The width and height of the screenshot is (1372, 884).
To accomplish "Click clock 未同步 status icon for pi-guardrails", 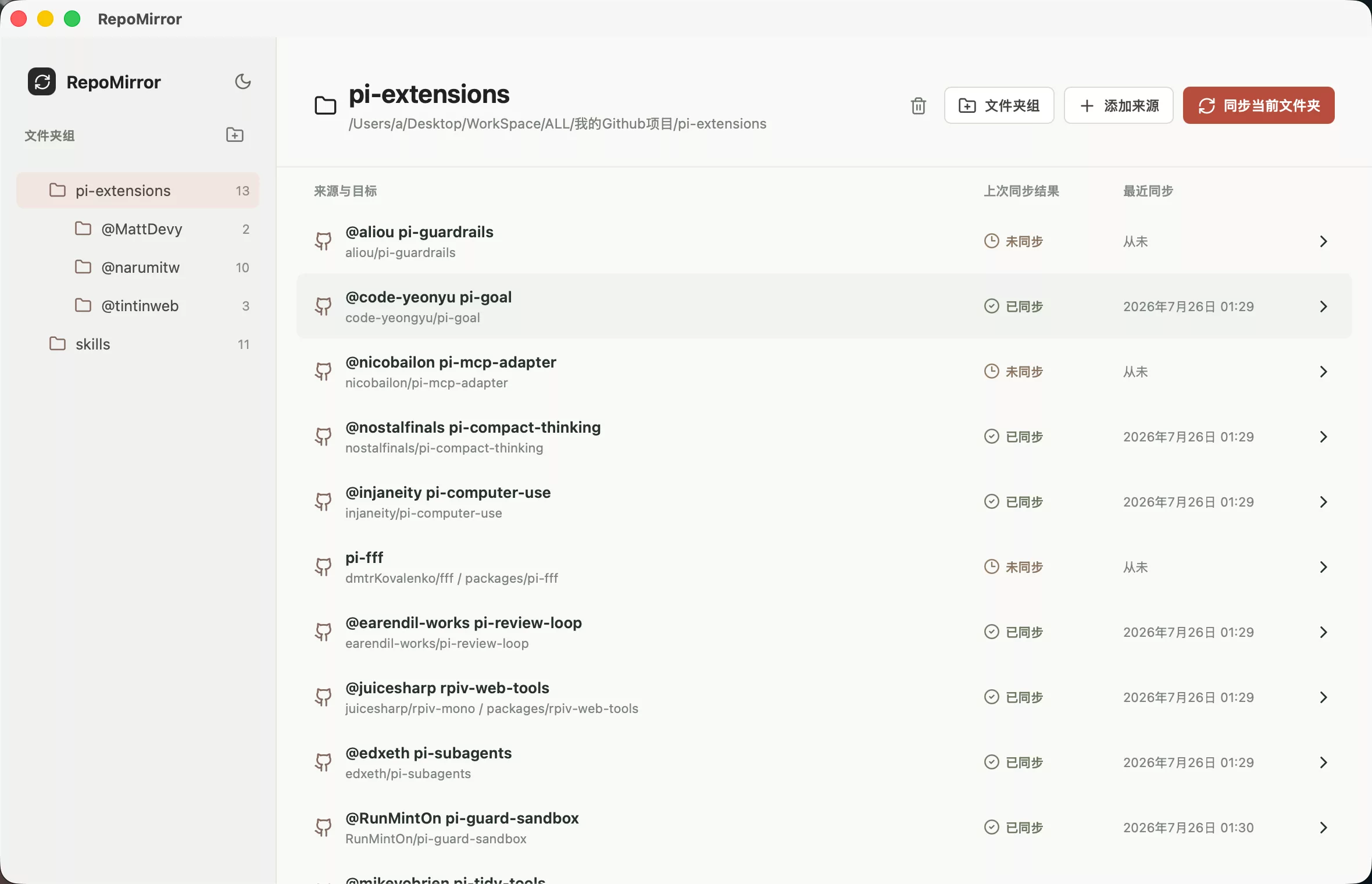I will [x=991, y=241].
